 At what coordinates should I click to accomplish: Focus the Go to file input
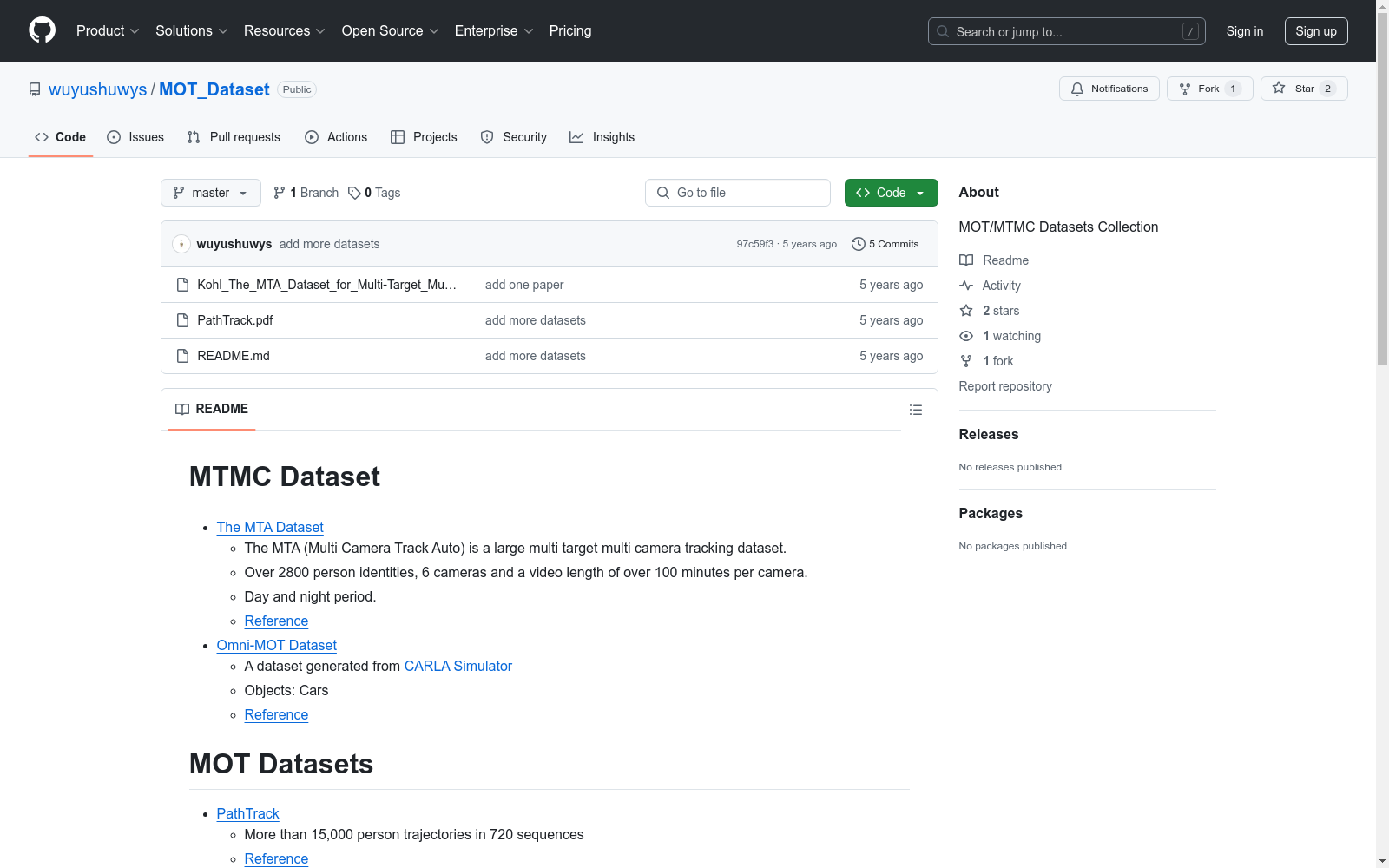(x=738, y=193)
